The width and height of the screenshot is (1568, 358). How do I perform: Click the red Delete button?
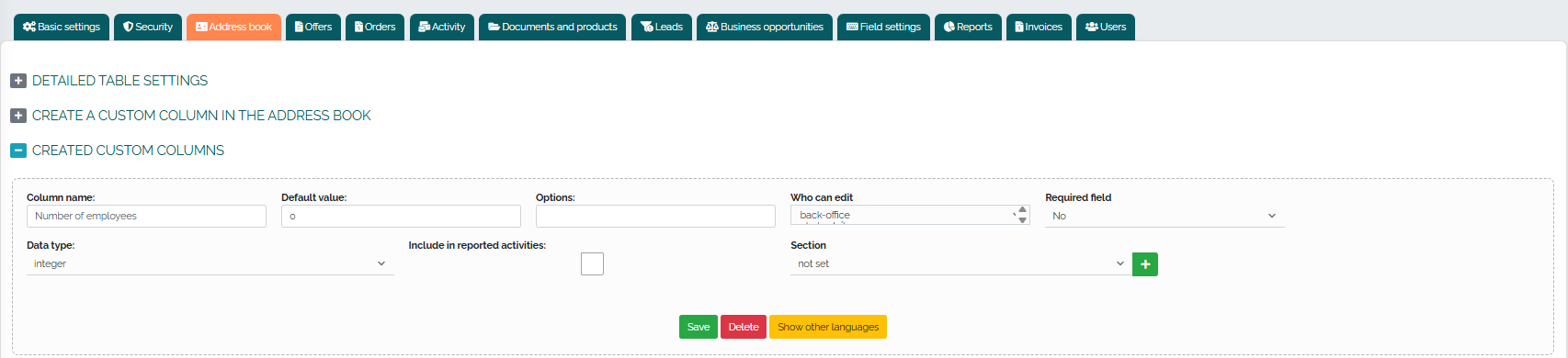click(744, 327)
